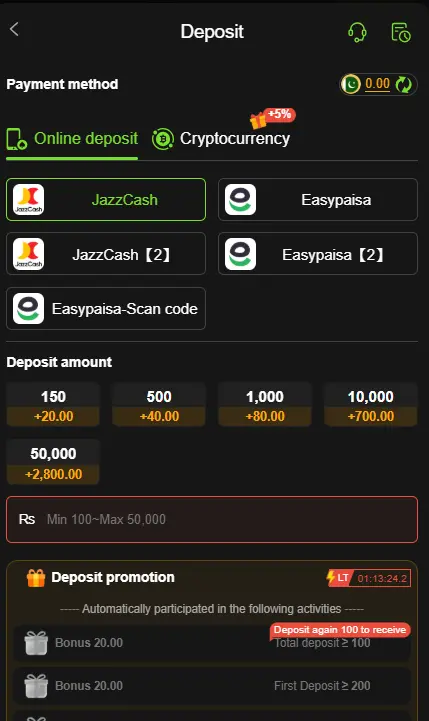Viewport: 429px width, 721px height.
Task: Select Easypaisa payment method
Action: 318,200
